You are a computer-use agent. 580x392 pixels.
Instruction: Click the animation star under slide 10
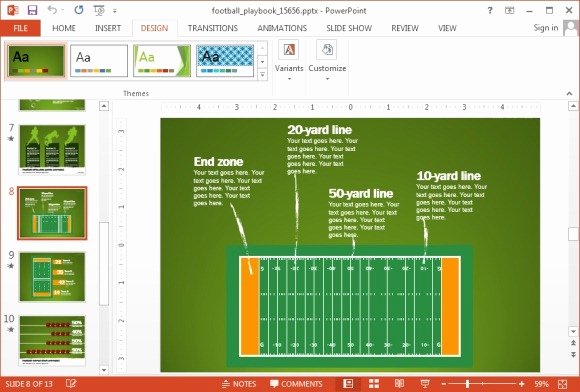(x=11, y=329)
